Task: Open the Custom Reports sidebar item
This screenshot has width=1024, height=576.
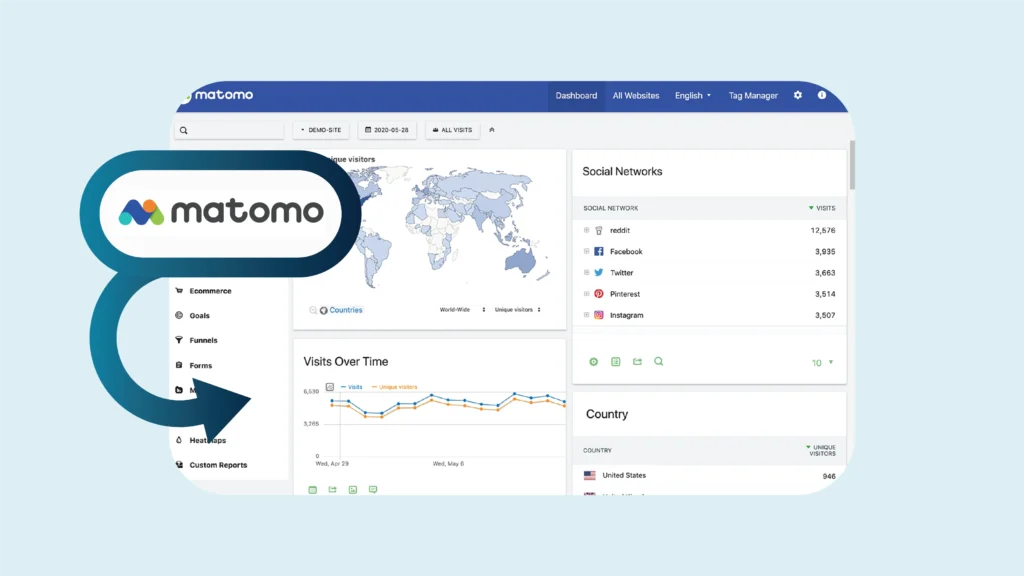Action: click(217, 465)
